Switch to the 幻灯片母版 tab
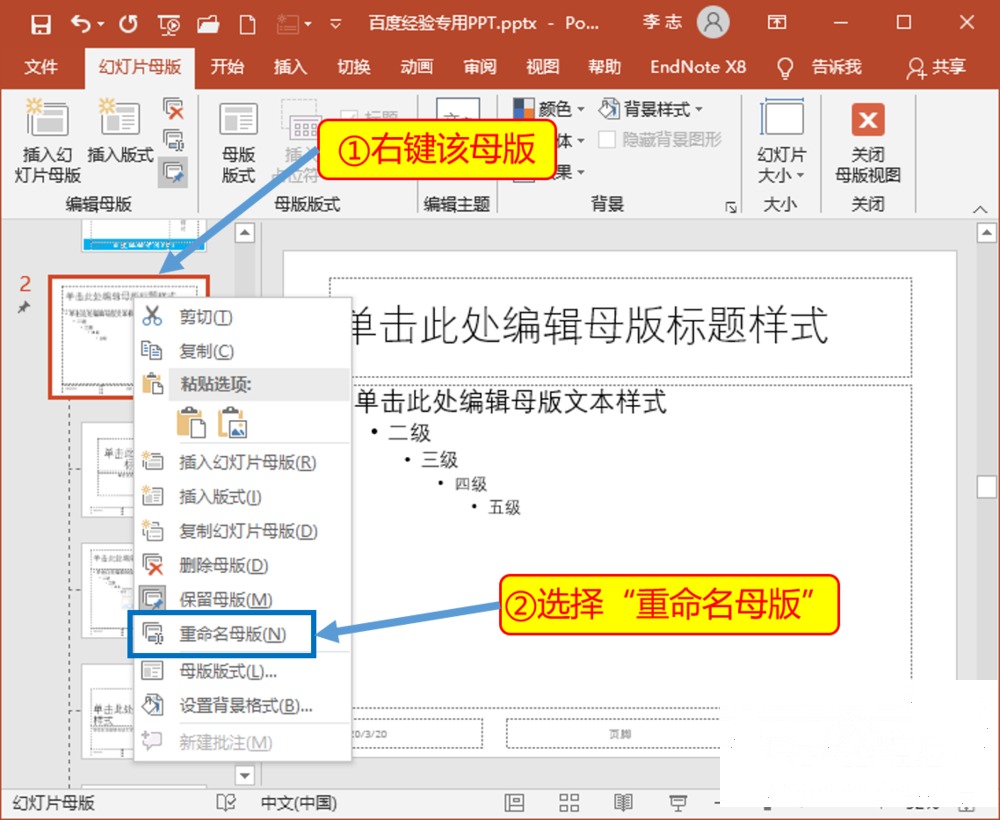 [x=140, y=66]
